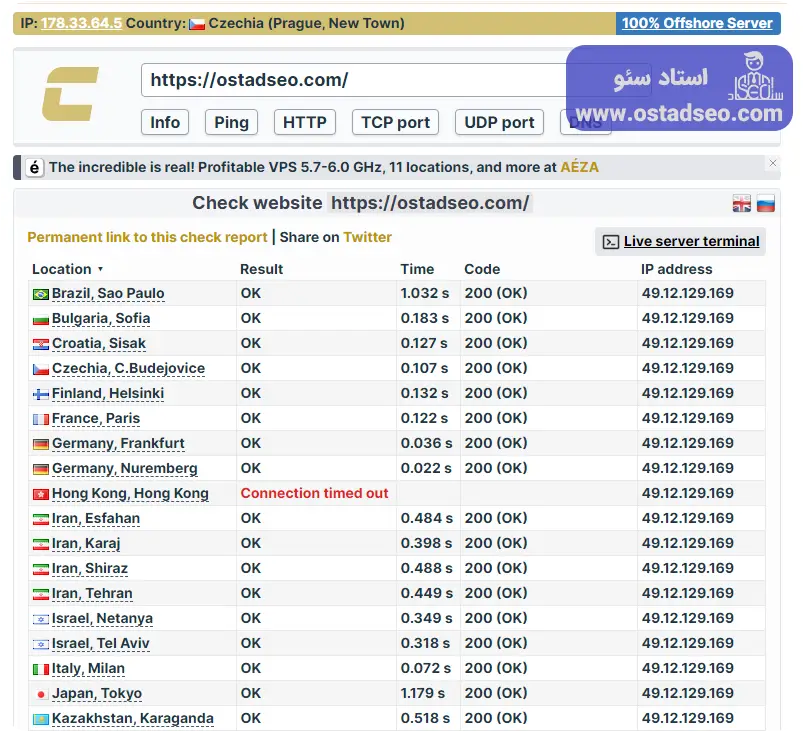807x735 pixels.
Task: Click the Japan flag icon
Action: tap(41, 694)
